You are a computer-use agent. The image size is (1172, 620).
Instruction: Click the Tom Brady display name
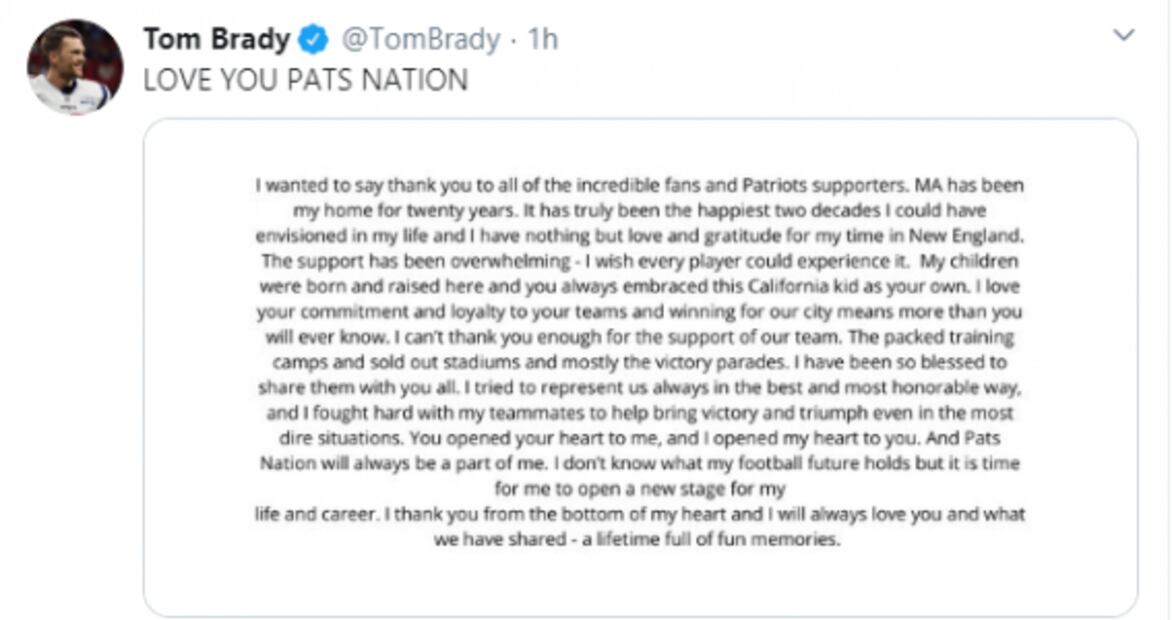(x=216, y=40)
